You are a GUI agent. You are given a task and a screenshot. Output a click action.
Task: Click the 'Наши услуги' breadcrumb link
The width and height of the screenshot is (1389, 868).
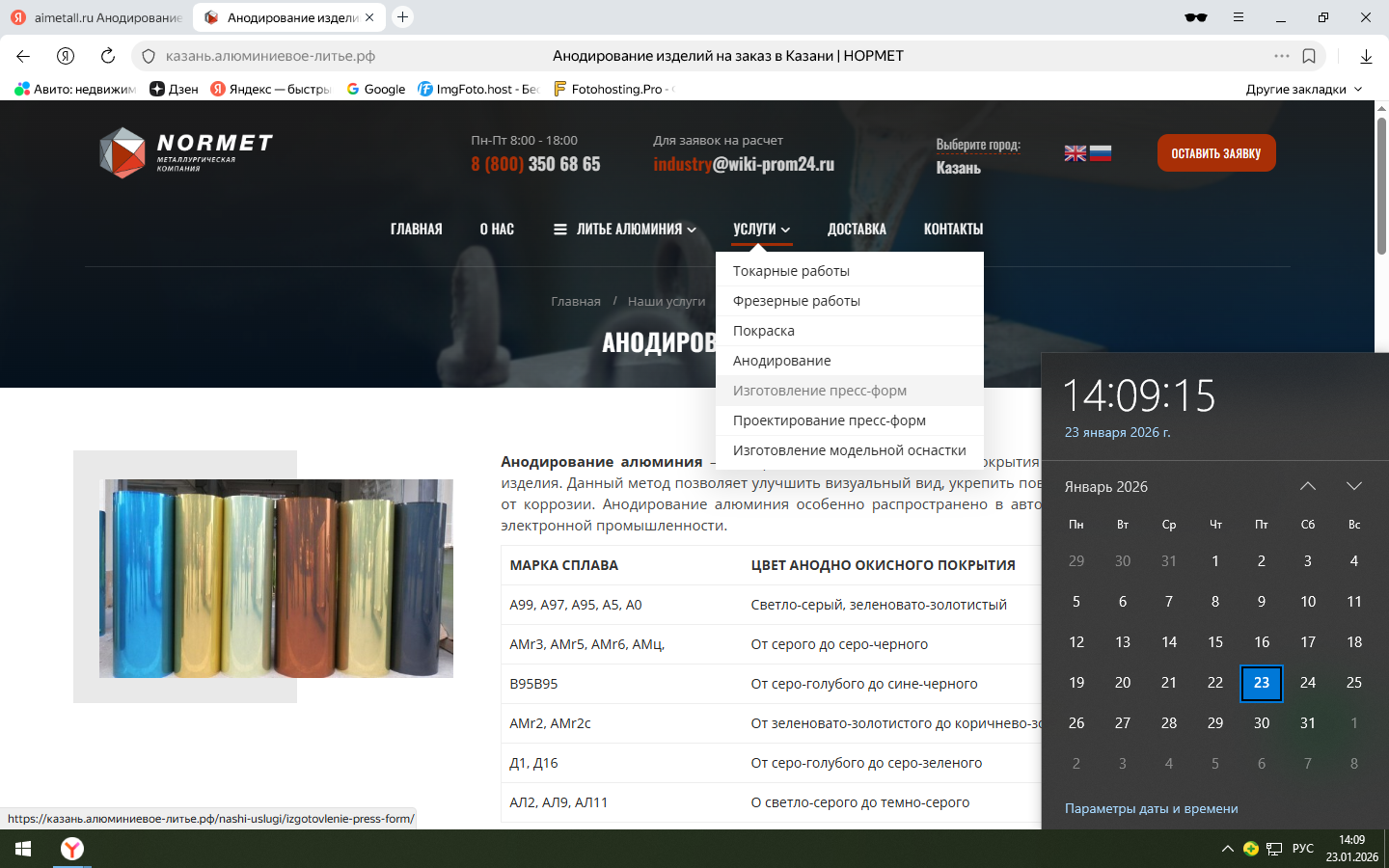point(667,302)
